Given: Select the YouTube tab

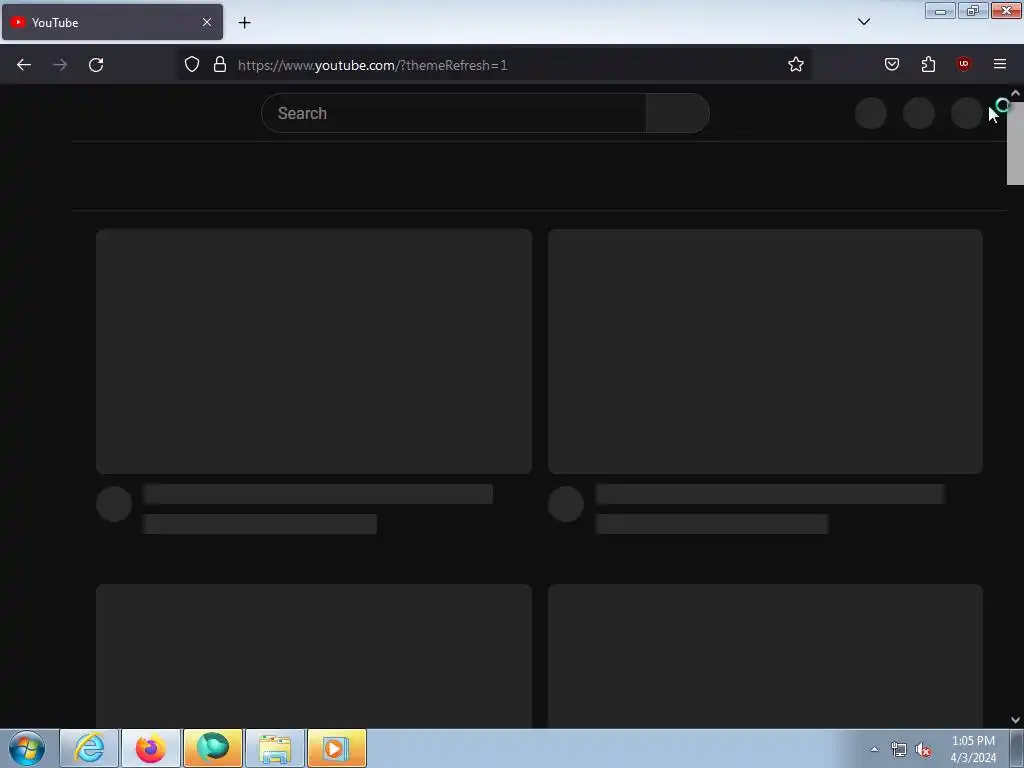Looking at the screenshot, I should pos(112,22).
